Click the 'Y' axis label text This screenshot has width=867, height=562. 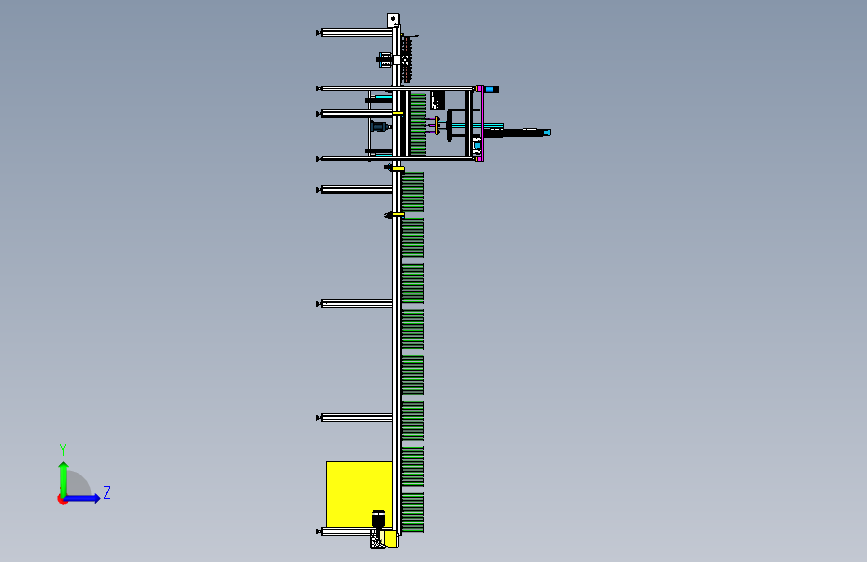pyautogui.click(x=63, y=450)
